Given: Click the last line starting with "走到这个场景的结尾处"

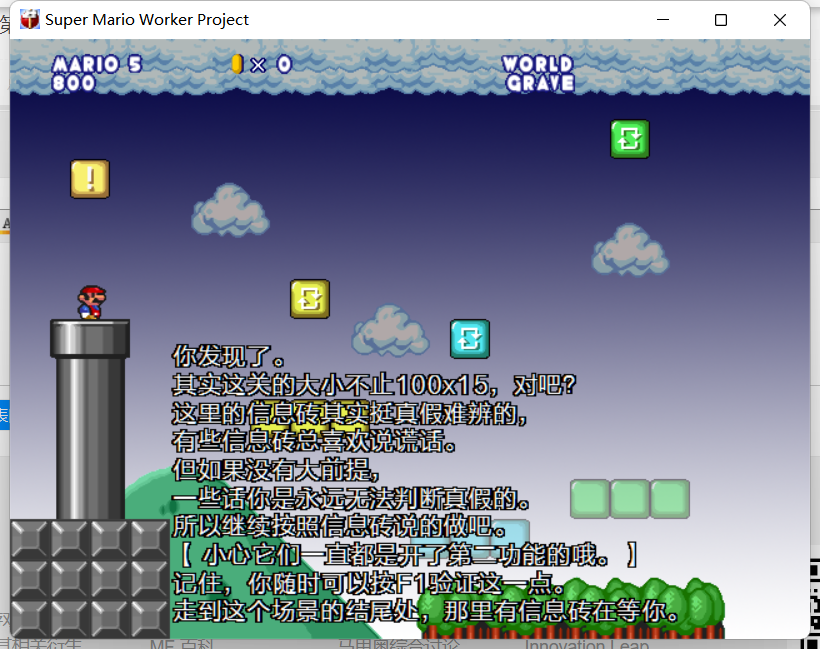Looking at the screenshot, I should pos(426,611).
